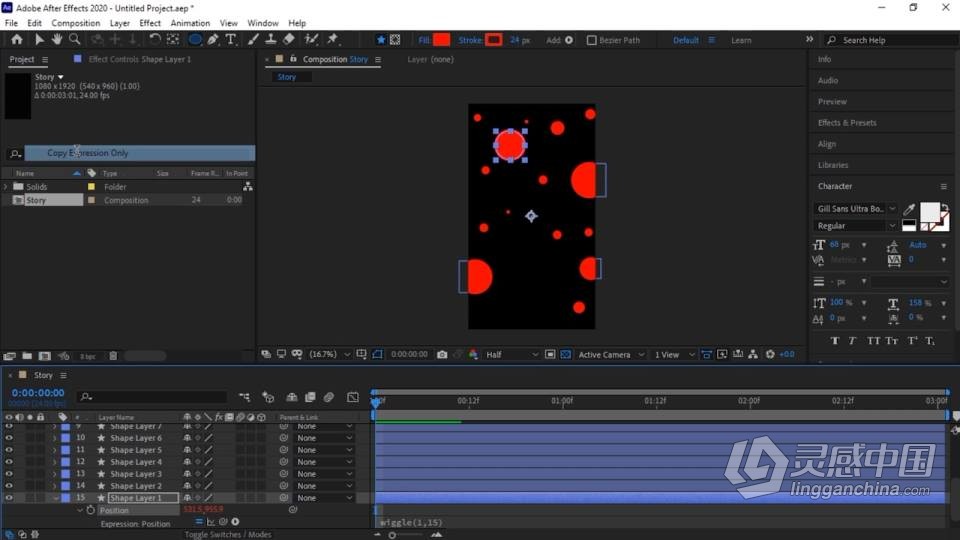This screenshot has width=960, height=540.
Task: Open the Animation menu
Action: (190, 23)
